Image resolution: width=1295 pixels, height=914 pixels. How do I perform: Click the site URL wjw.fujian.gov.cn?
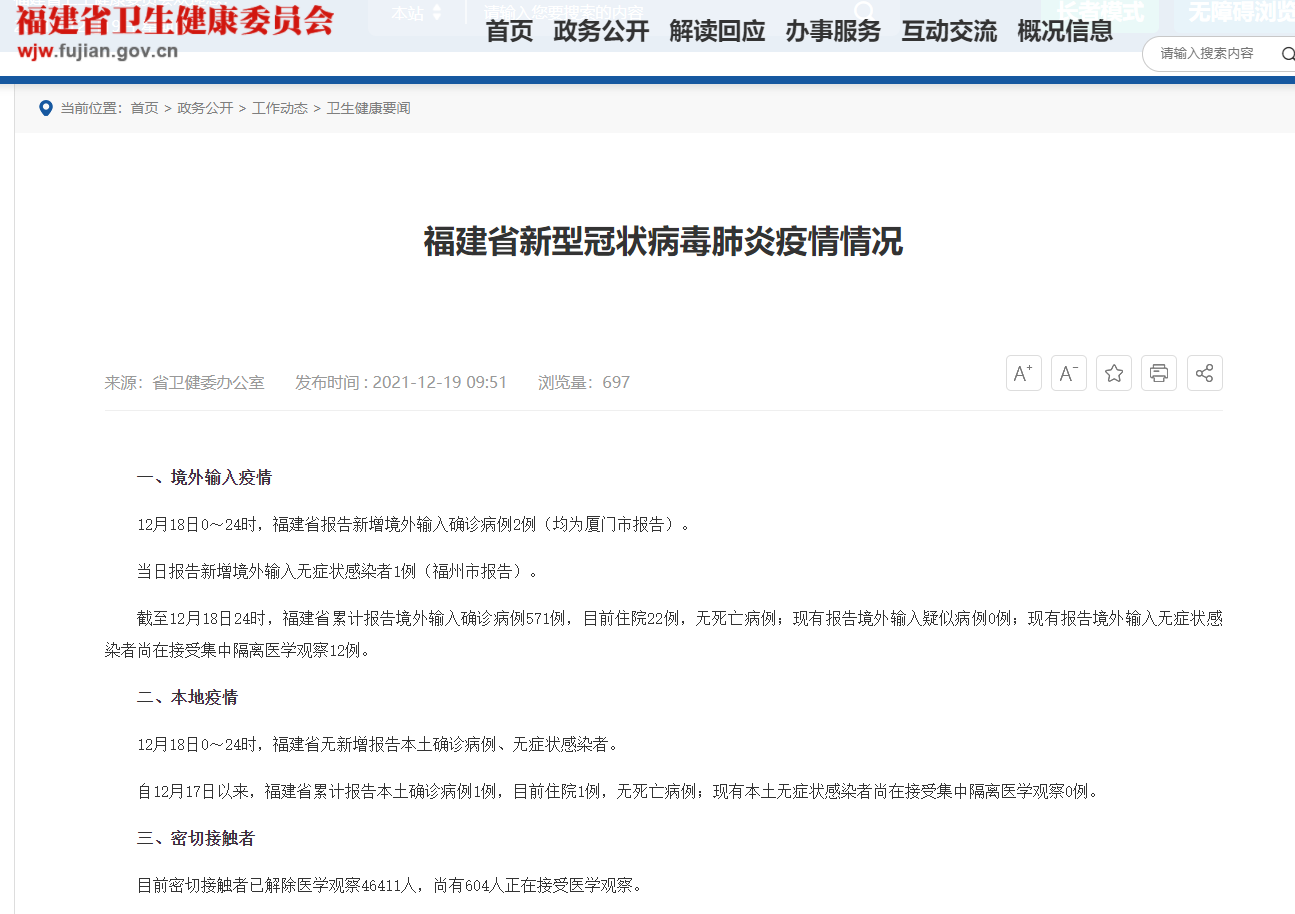[x=99, y=50]
